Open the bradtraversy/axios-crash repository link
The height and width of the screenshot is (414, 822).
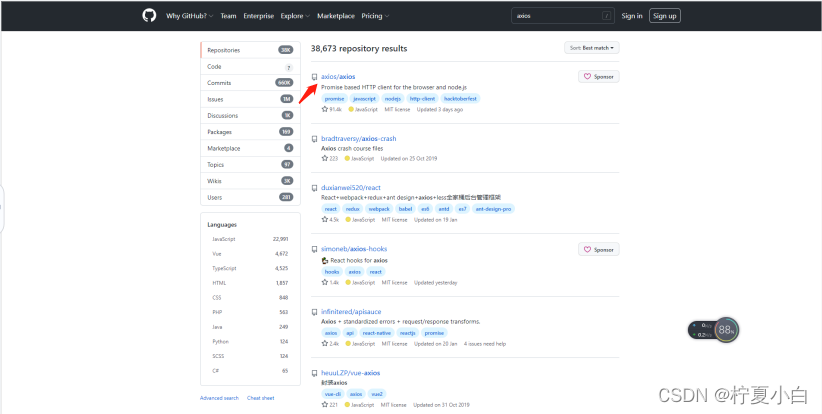pyautogui.click(x=359, y=139)
